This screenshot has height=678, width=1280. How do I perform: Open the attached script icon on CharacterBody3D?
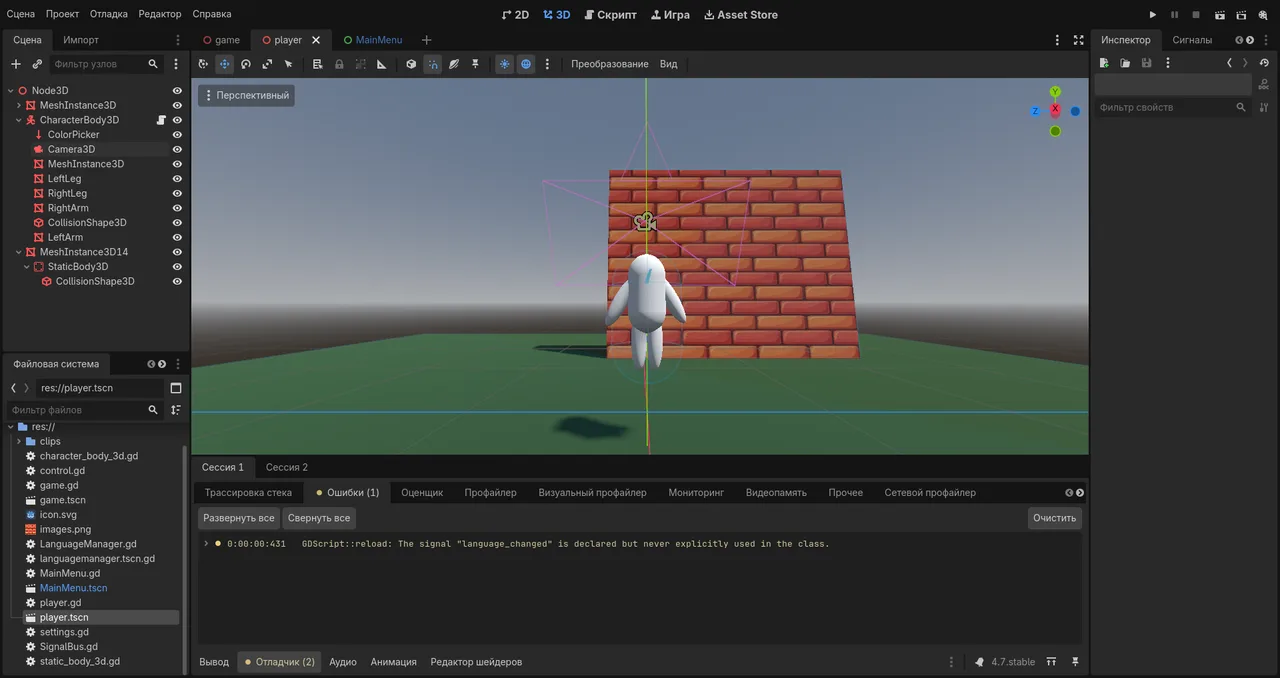161,120
